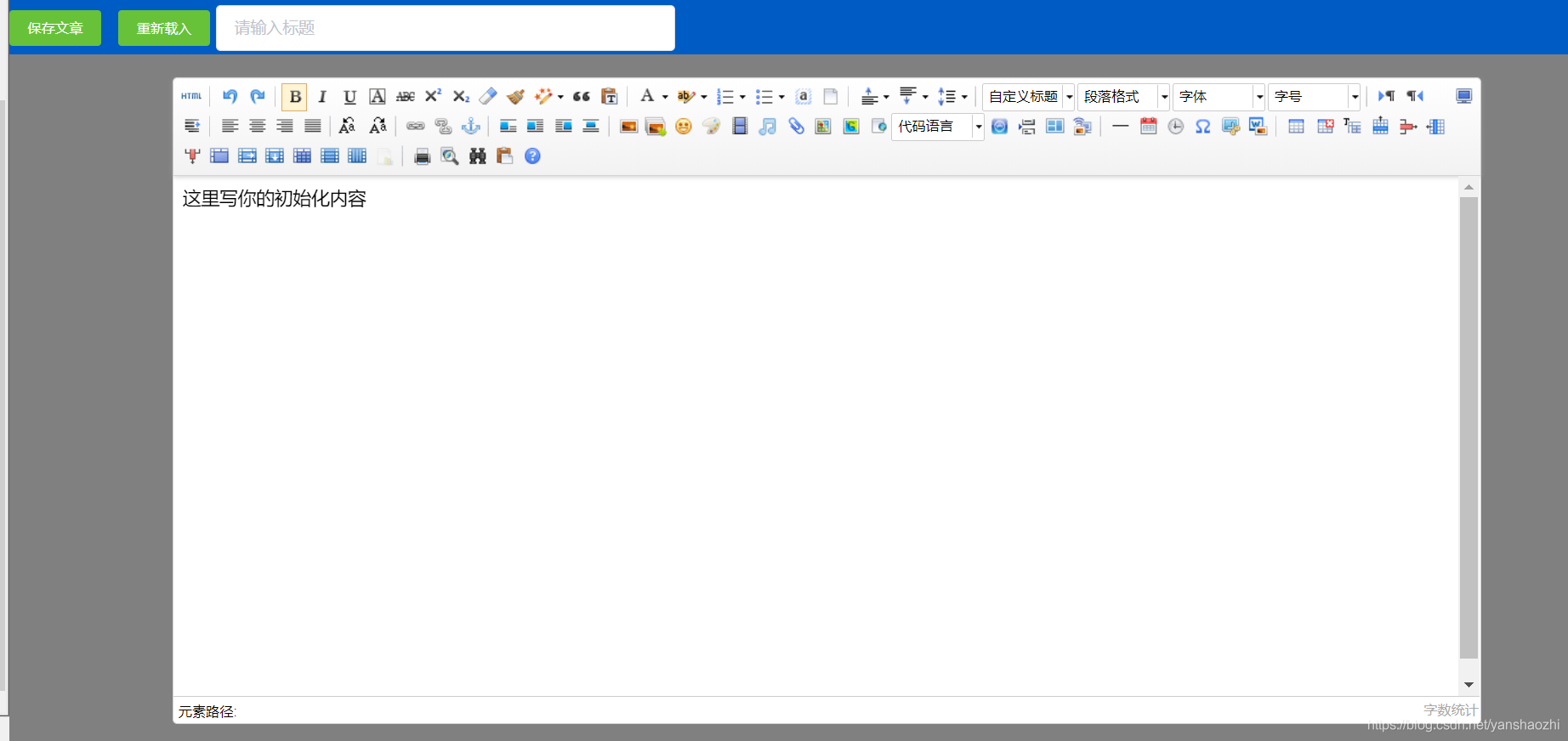
Task: Expand the line height dropdown
Action: coord(964,97)
